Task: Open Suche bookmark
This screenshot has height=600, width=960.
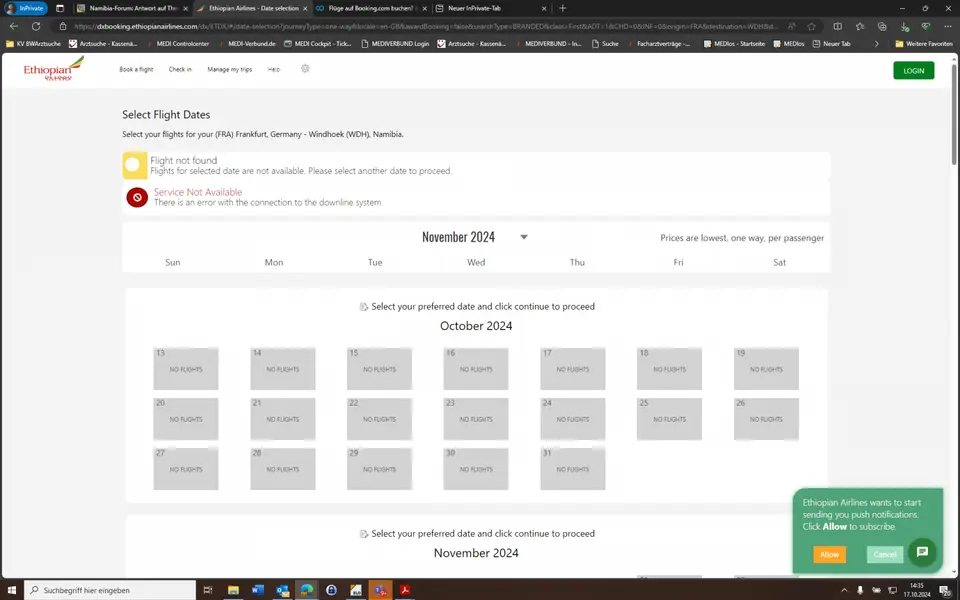Action: pyautogui.click(x=605, y=43)
